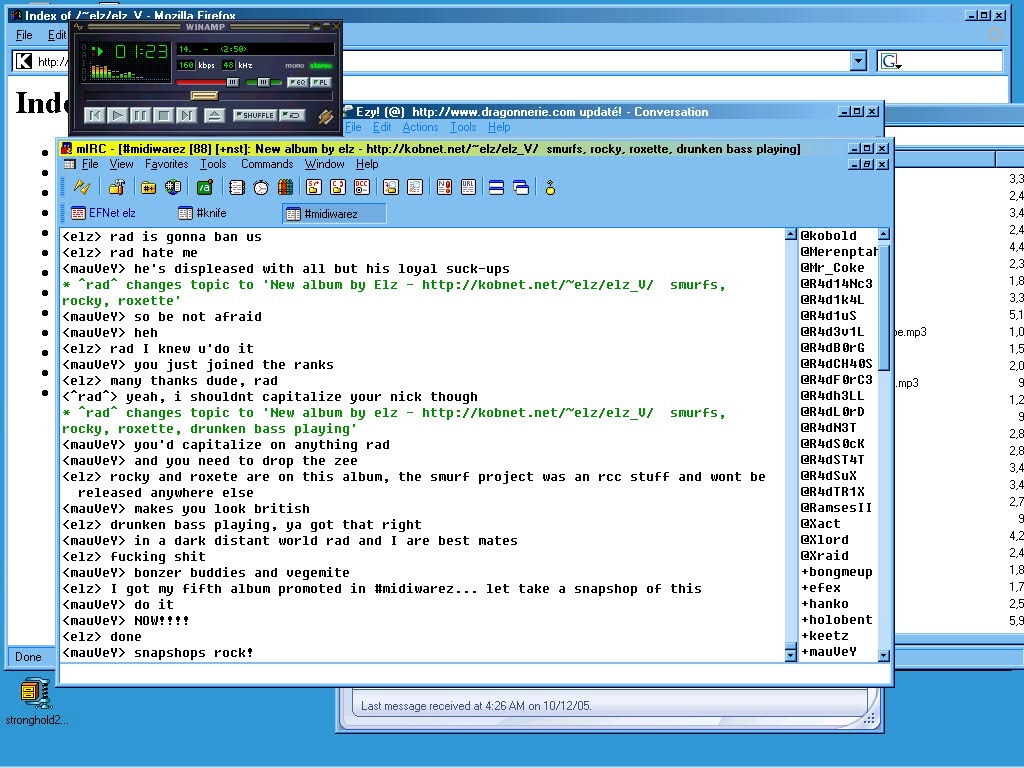This screenshot has height=768, width=1024.
Task: Skip to next track in Winamp
Action: 186,116
